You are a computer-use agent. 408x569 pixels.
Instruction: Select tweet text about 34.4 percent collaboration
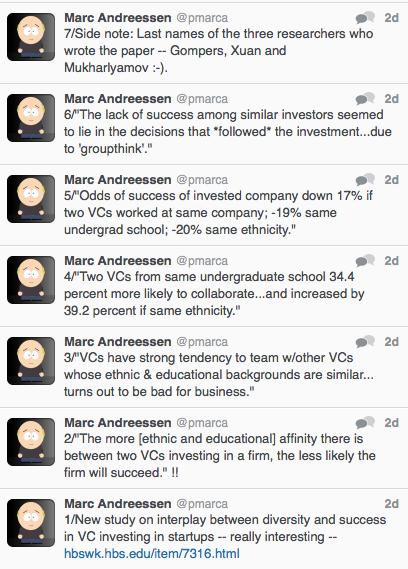[214, 294]
